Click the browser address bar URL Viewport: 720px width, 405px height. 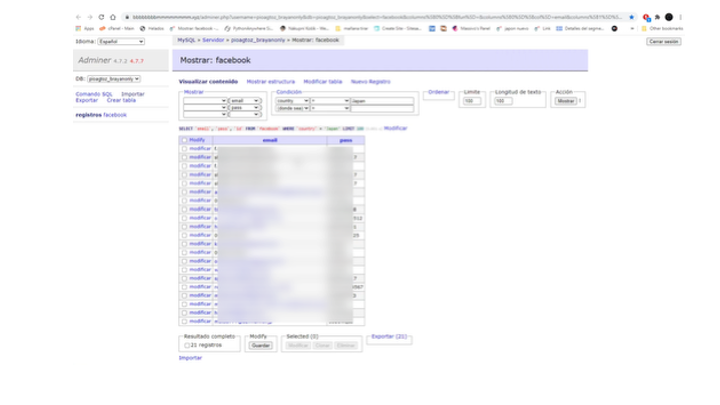(377, 17)
